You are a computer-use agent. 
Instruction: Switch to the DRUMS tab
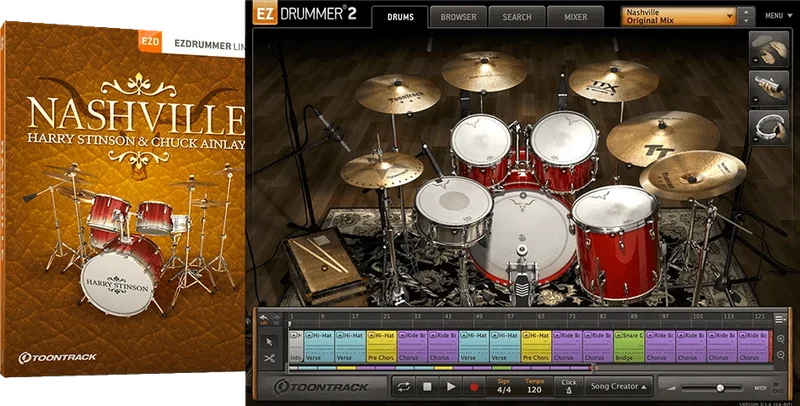click(400, 17)
